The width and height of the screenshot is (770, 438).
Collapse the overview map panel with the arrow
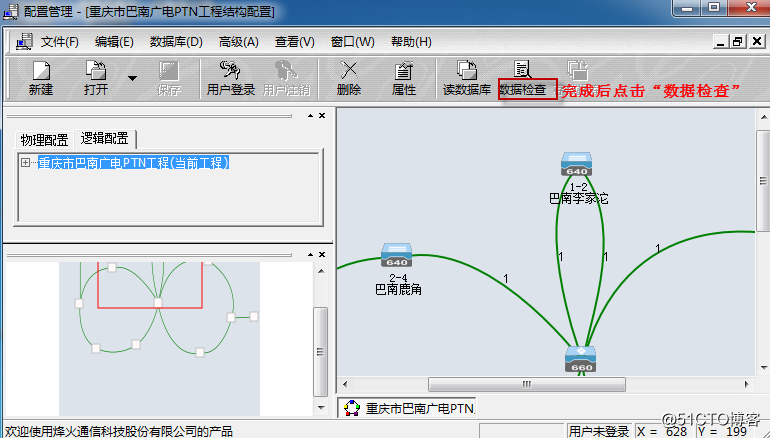(310, 254)
